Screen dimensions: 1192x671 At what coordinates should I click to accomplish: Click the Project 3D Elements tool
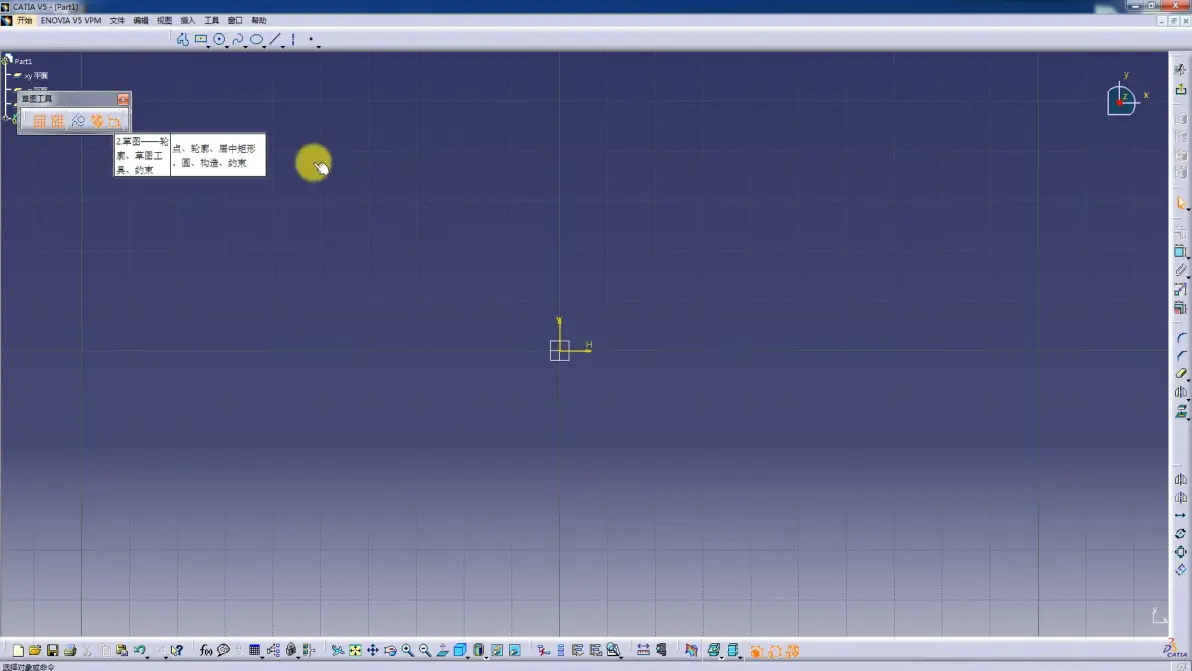[x=1181, y=411]
